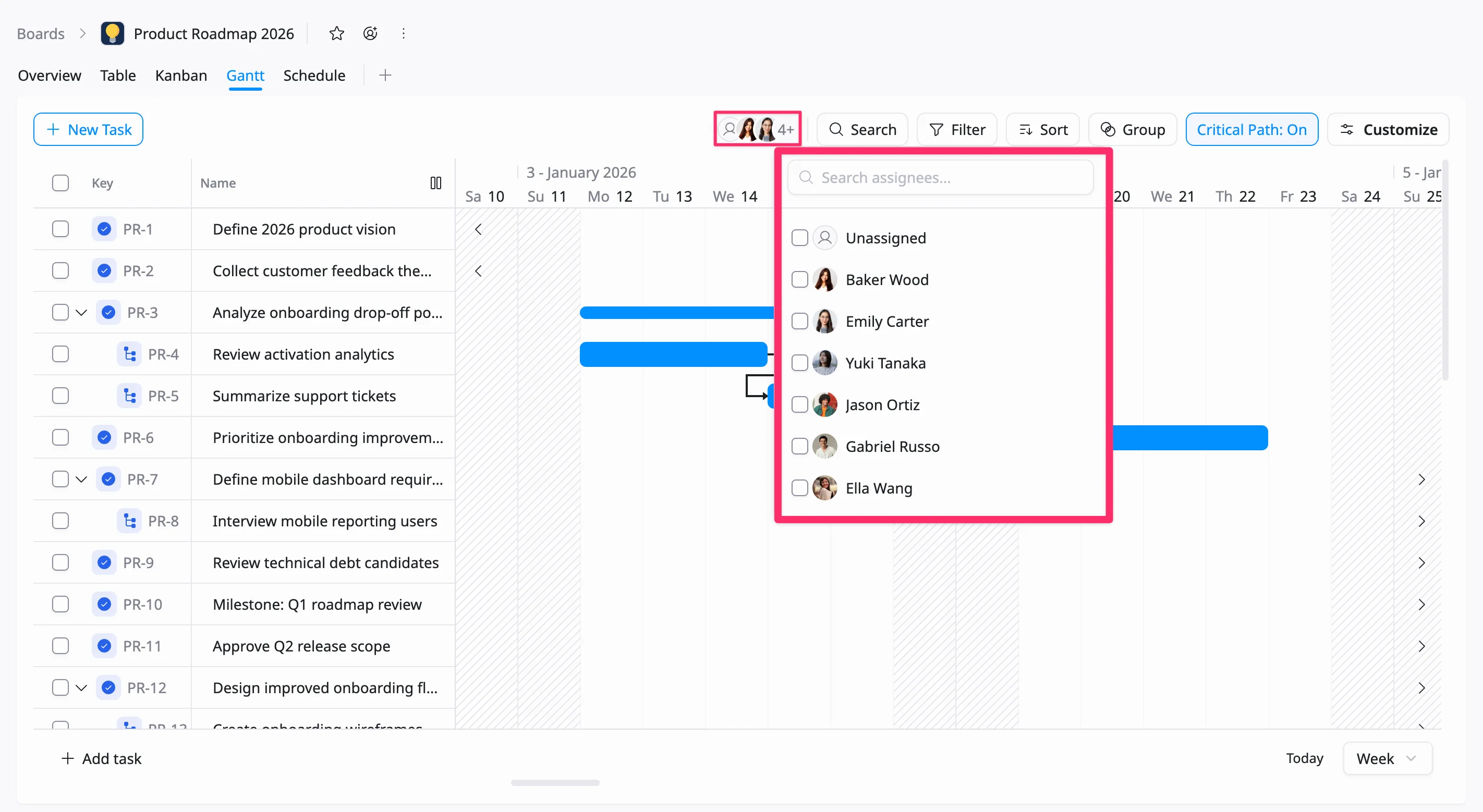Open the board's three-dot more options menu
Image resolution: width=1483 pixels, height=812 pixels.
[x=404, y=33]
